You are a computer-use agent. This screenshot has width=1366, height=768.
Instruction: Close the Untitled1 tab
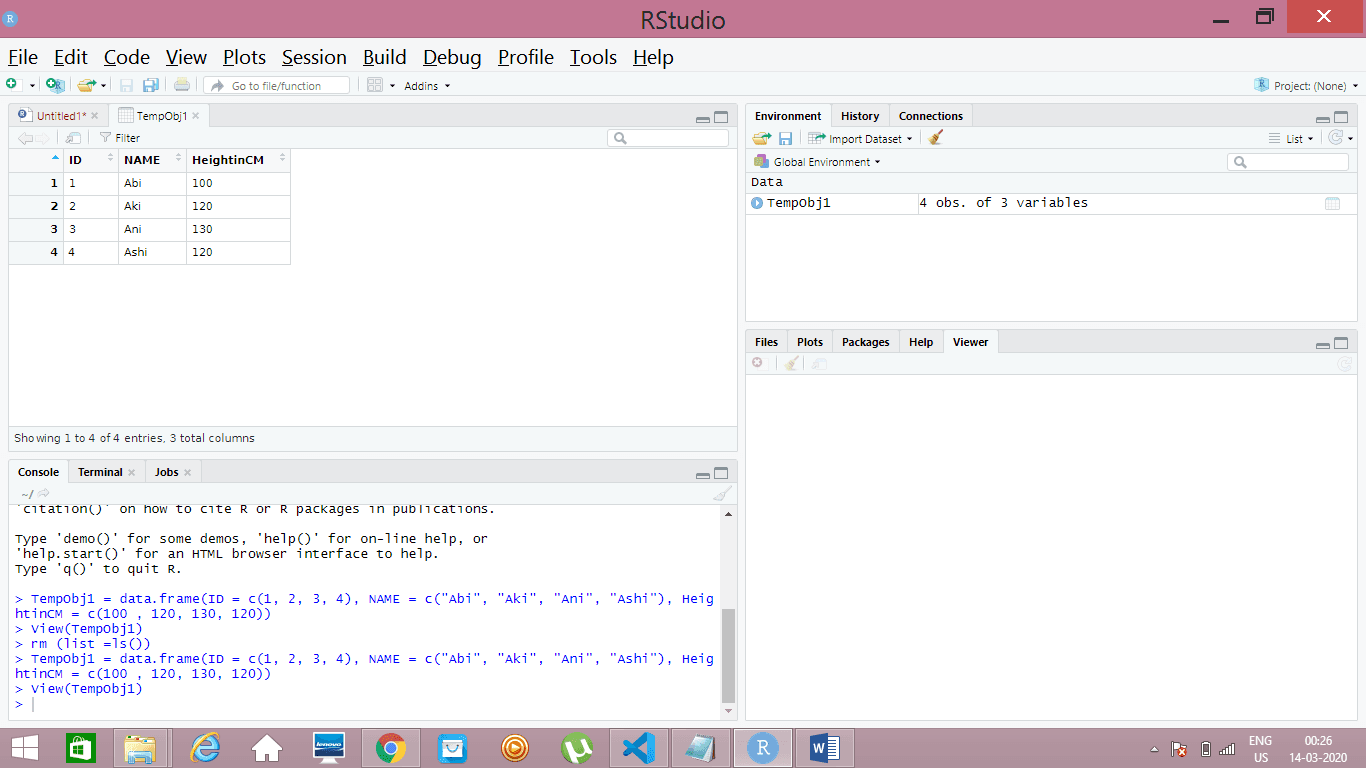[x=95, y=116]
